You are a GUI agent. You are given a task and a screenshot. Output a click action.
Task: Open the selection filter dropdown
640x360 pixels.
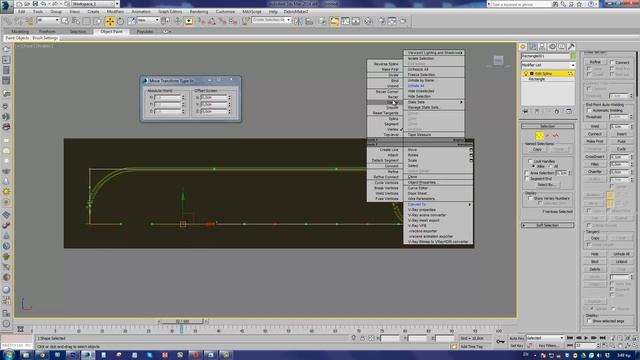pyautogui.click(x=48, y=20)
